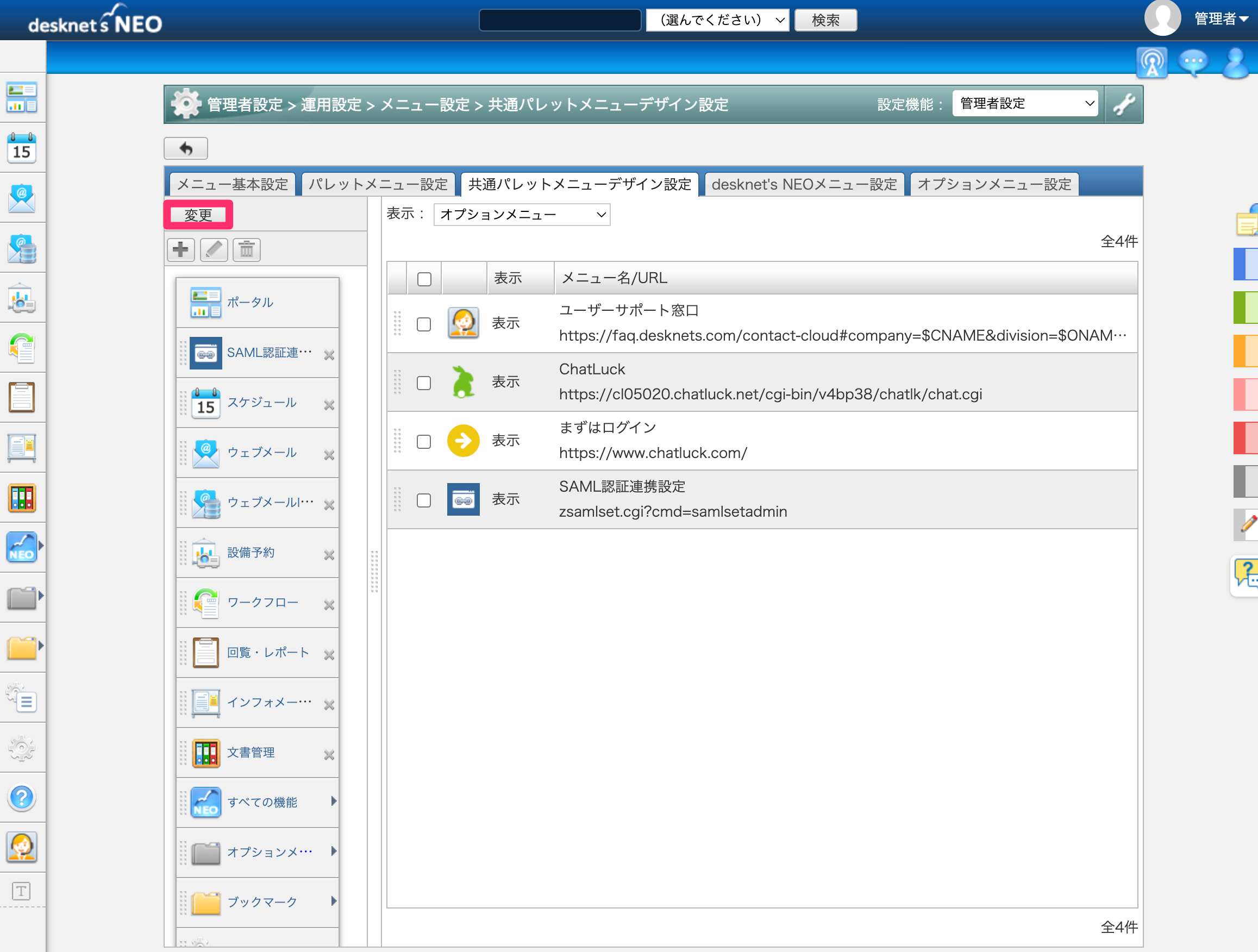The image size is (1258, 952).
Task: Click the 検索 button
Action: pyautogui.click(x=825, y=20)
